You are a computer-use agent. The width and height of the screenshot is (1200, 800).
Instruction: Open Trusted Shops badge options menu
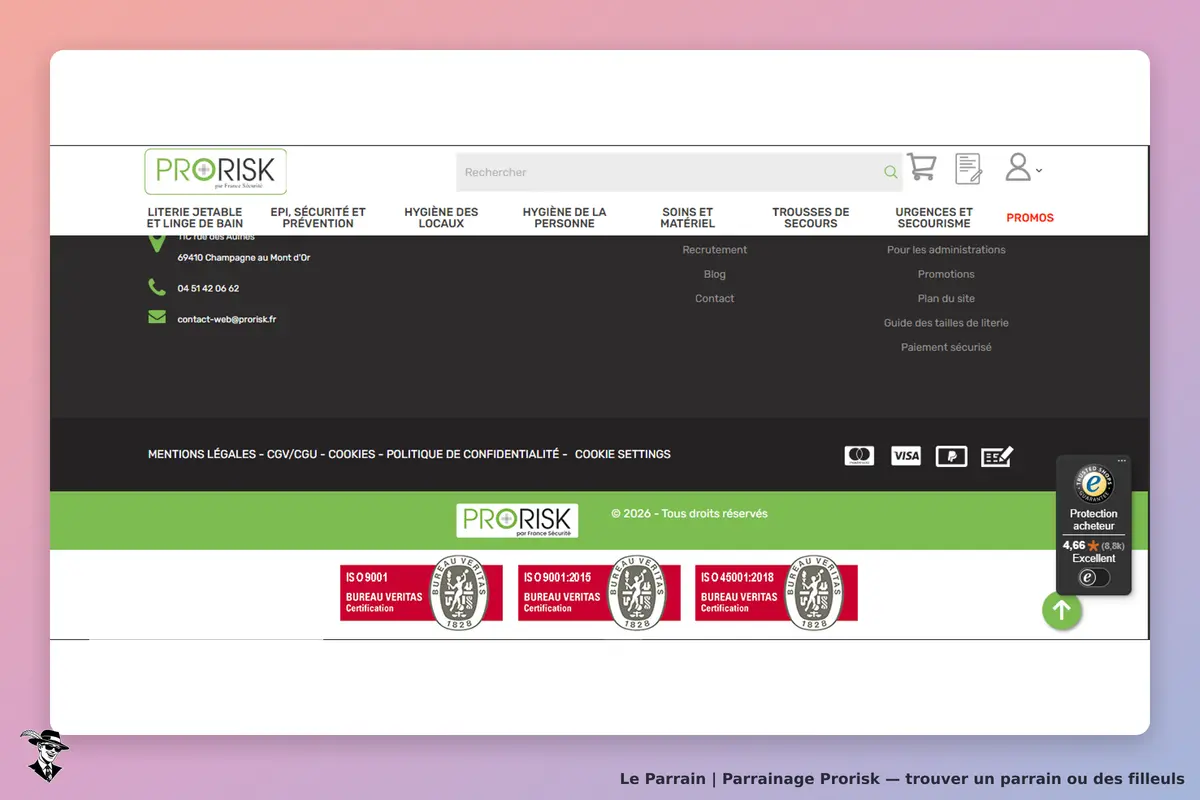click(1122, 461)
